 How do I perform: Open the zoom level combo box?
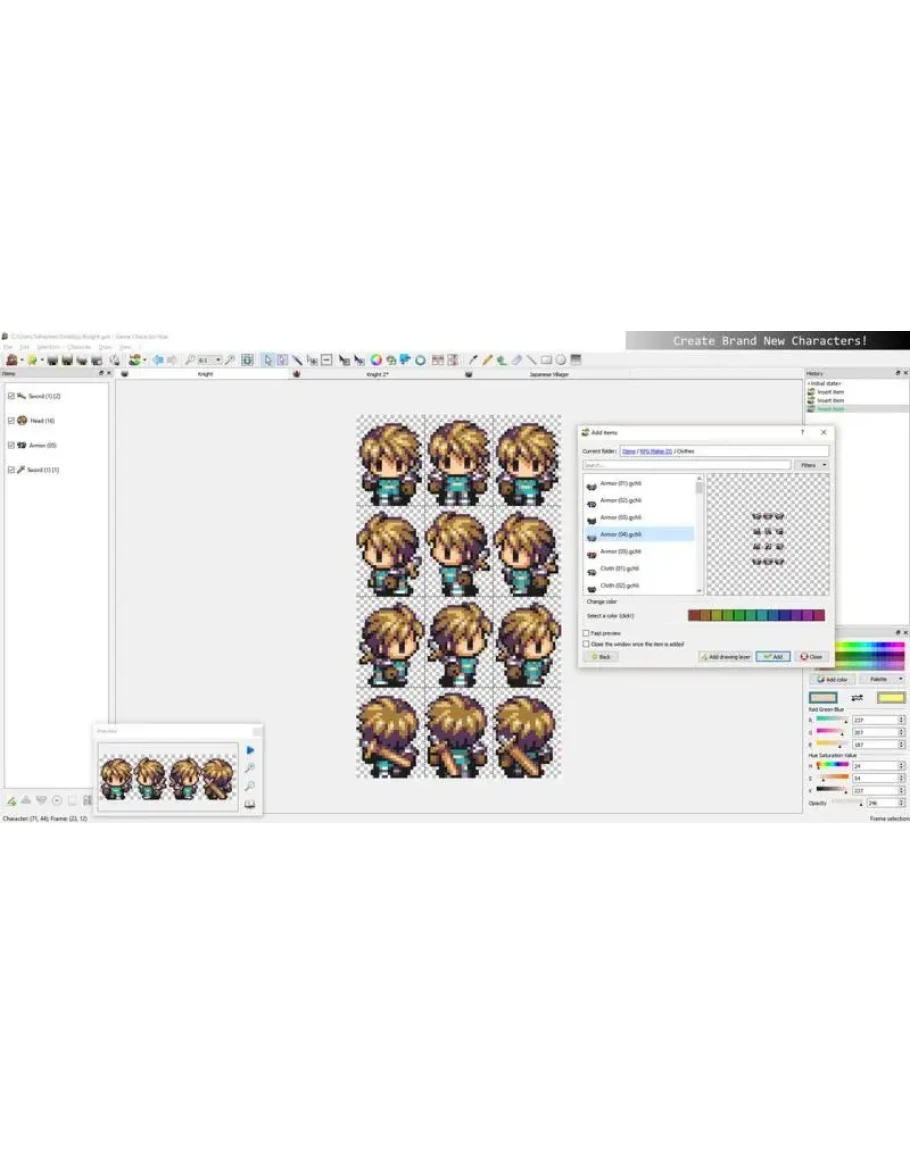[209, 360]
